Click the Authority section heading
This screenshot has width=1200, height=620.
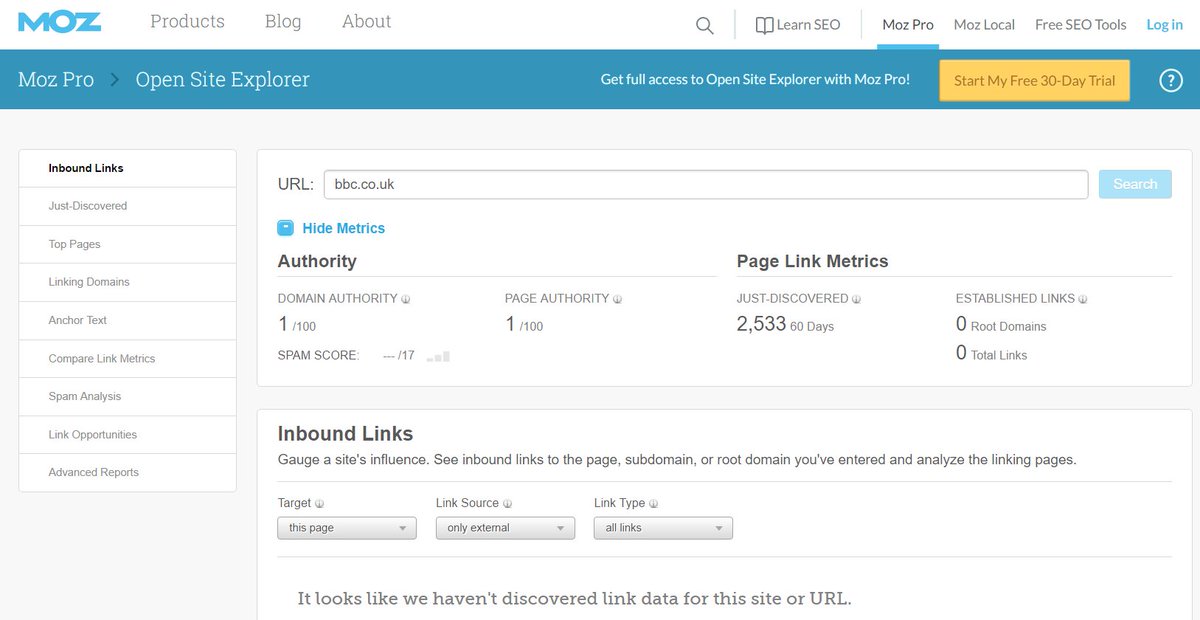tap(317, 261)
